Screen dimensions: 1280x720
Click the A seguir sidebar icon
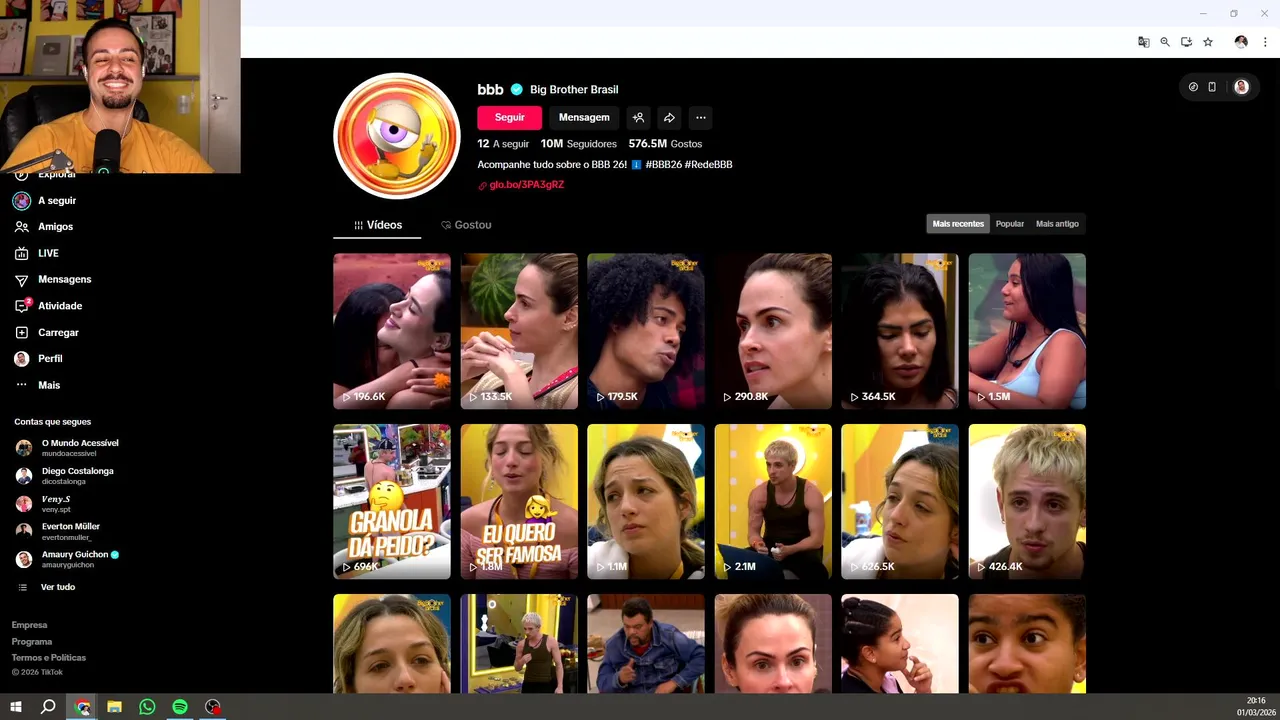click(x=21, y=200)
